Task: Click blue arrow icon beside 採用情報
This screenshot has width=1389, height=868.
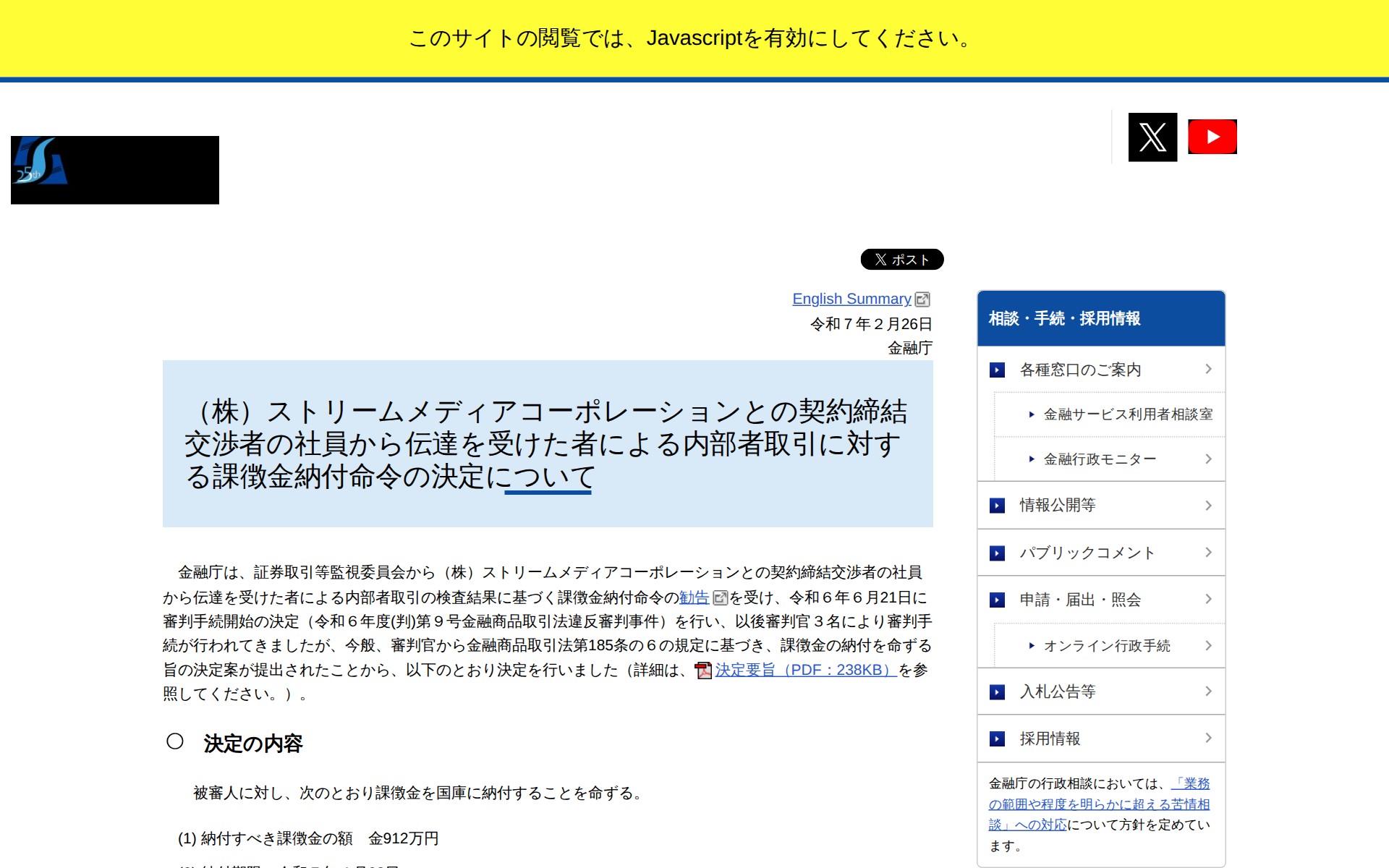Action: [998, 739]
